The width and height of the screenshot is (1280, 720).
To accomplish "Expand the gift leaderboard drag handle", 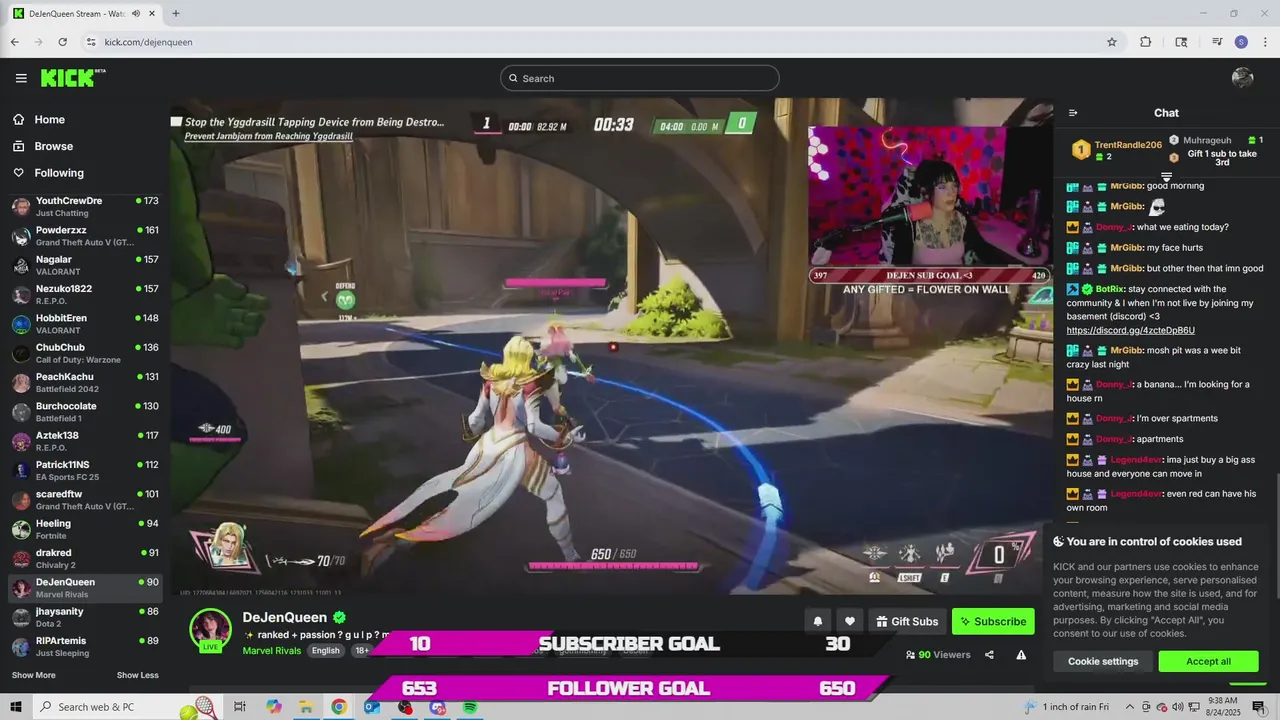I will click(x=1166, y=177).
